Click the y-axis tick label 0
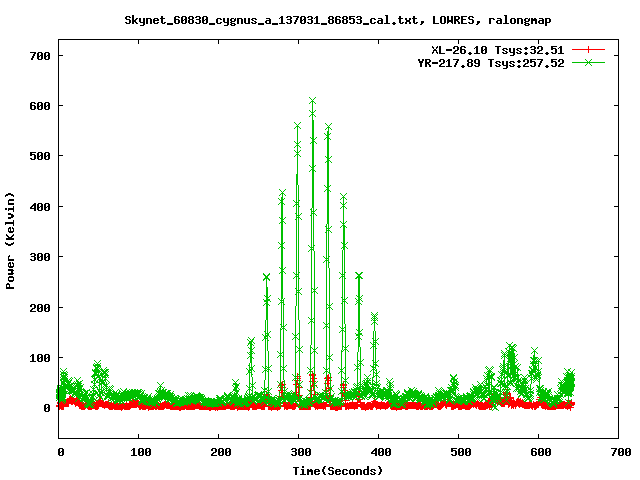 pyautogui.click(x=47, y=408)
